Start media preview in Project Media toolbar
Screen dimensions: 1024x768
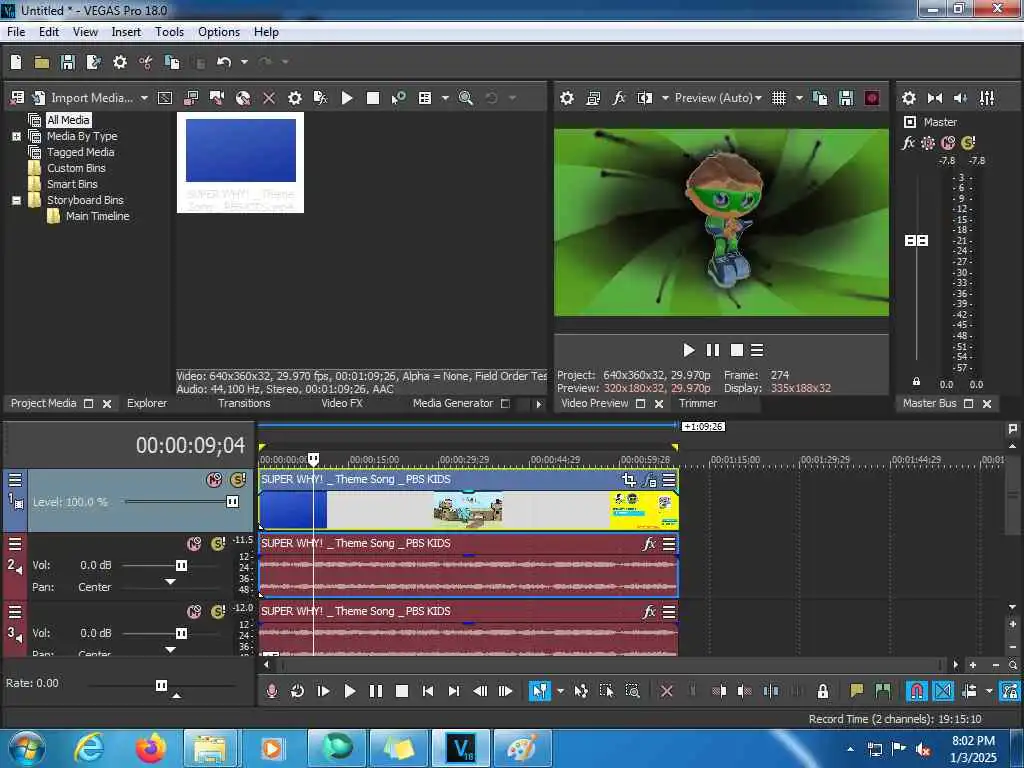coord(347,98)
